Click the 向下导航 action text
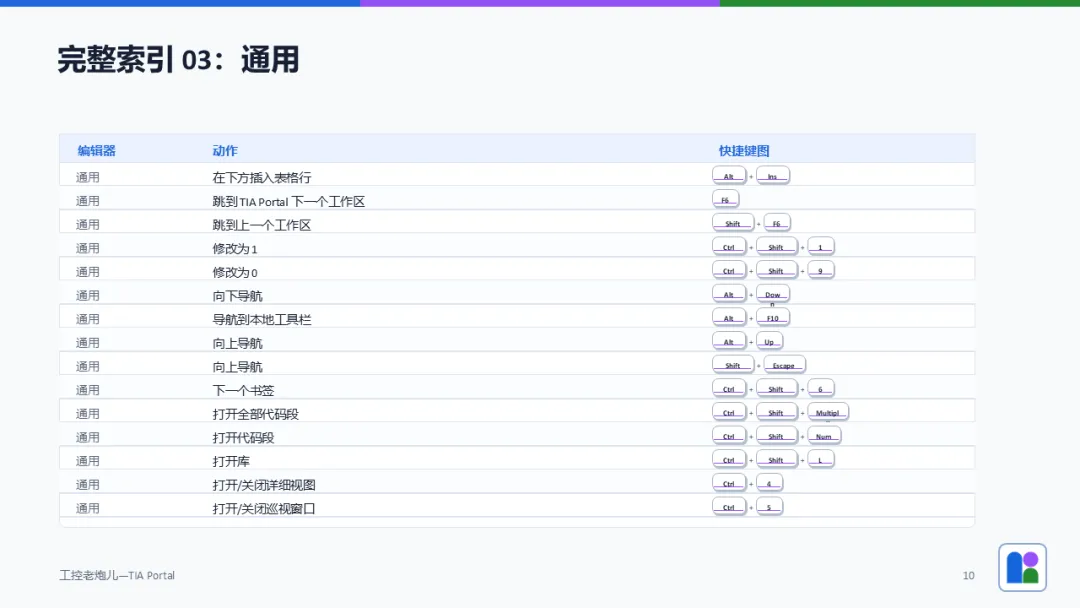The height and width of the screenshot is (608, 1080). pyautogui.click(x=238, y=295)
